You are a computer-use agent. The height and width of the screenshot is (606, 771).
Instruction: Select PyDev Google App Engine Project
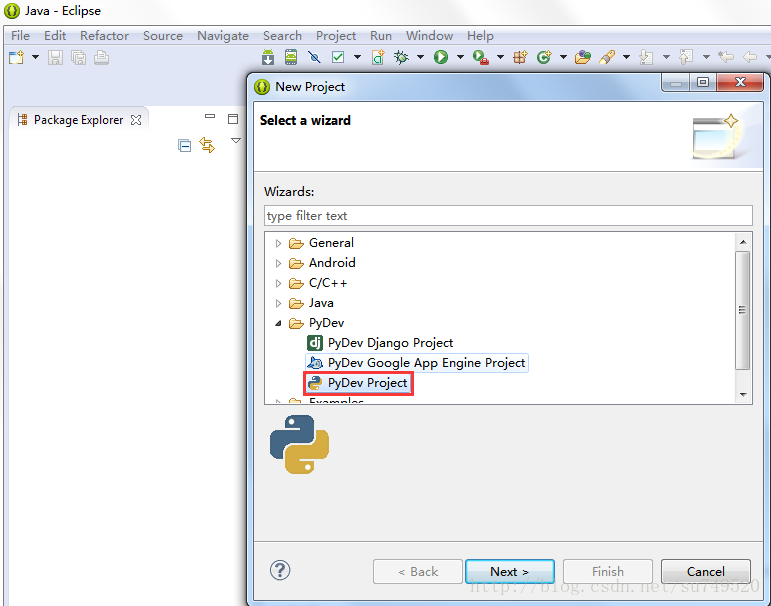(x=416, y=363)
